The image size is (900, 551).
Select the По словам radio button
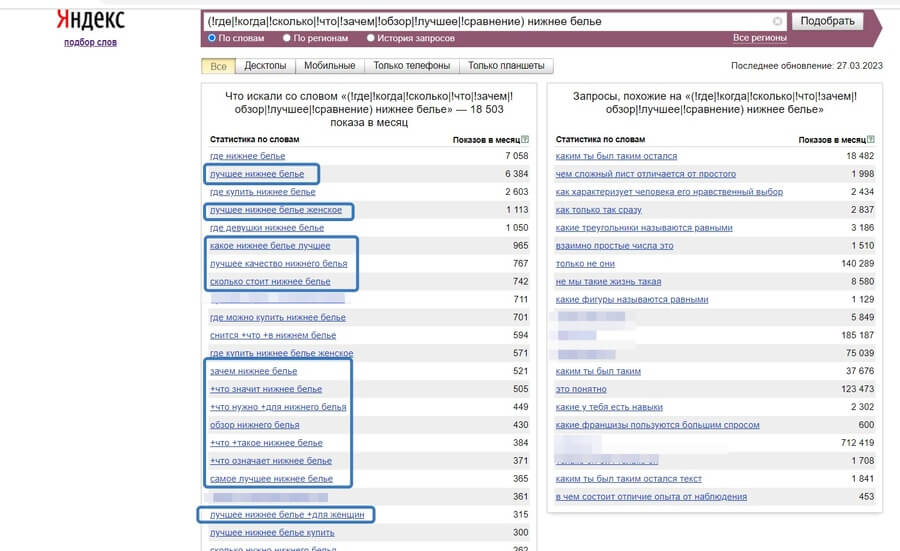coord(212,38)
